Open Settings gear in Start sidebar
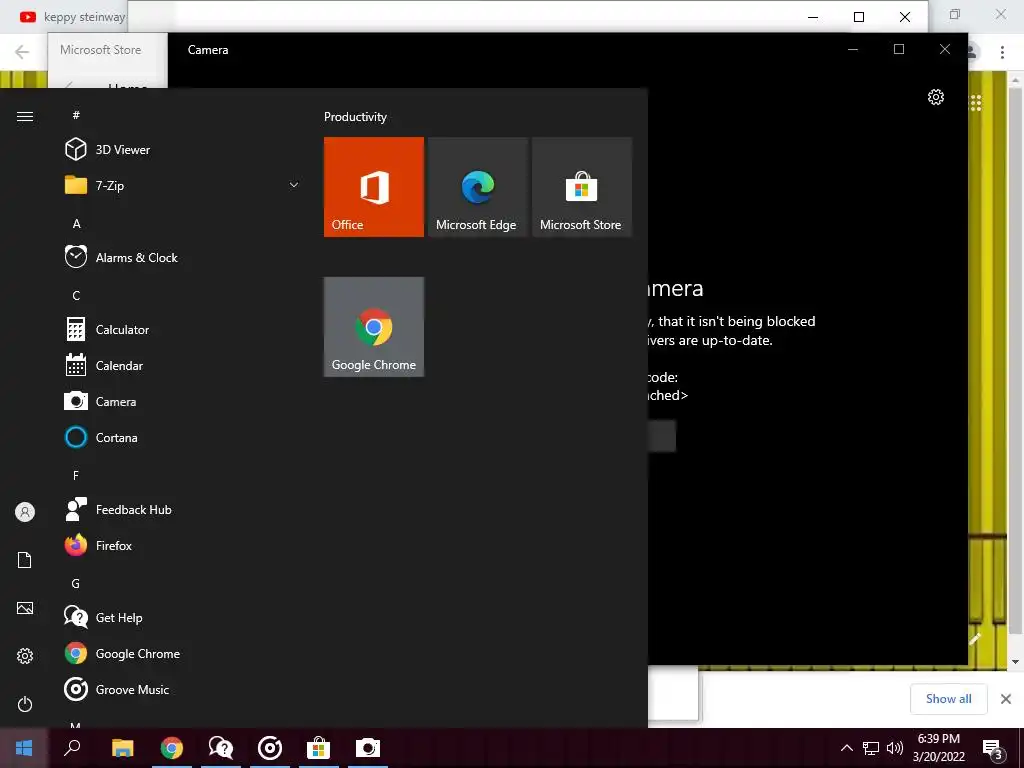The width and height of the screenshot is (1024, 768). tap(25, 656)
